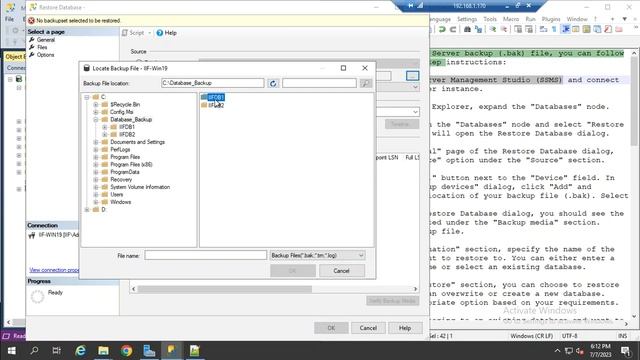Viewport: 640px width, 360px height.
Task: Toggle the highlighted Indent guide icon in Notepad++
Action: click(566, 29)
